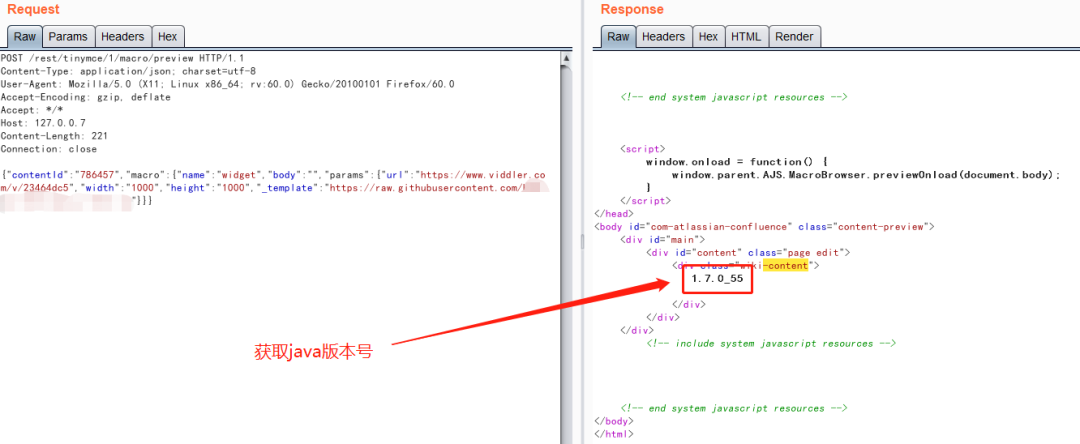Click the body id com-atlassian-confluence line

[764, 226]
